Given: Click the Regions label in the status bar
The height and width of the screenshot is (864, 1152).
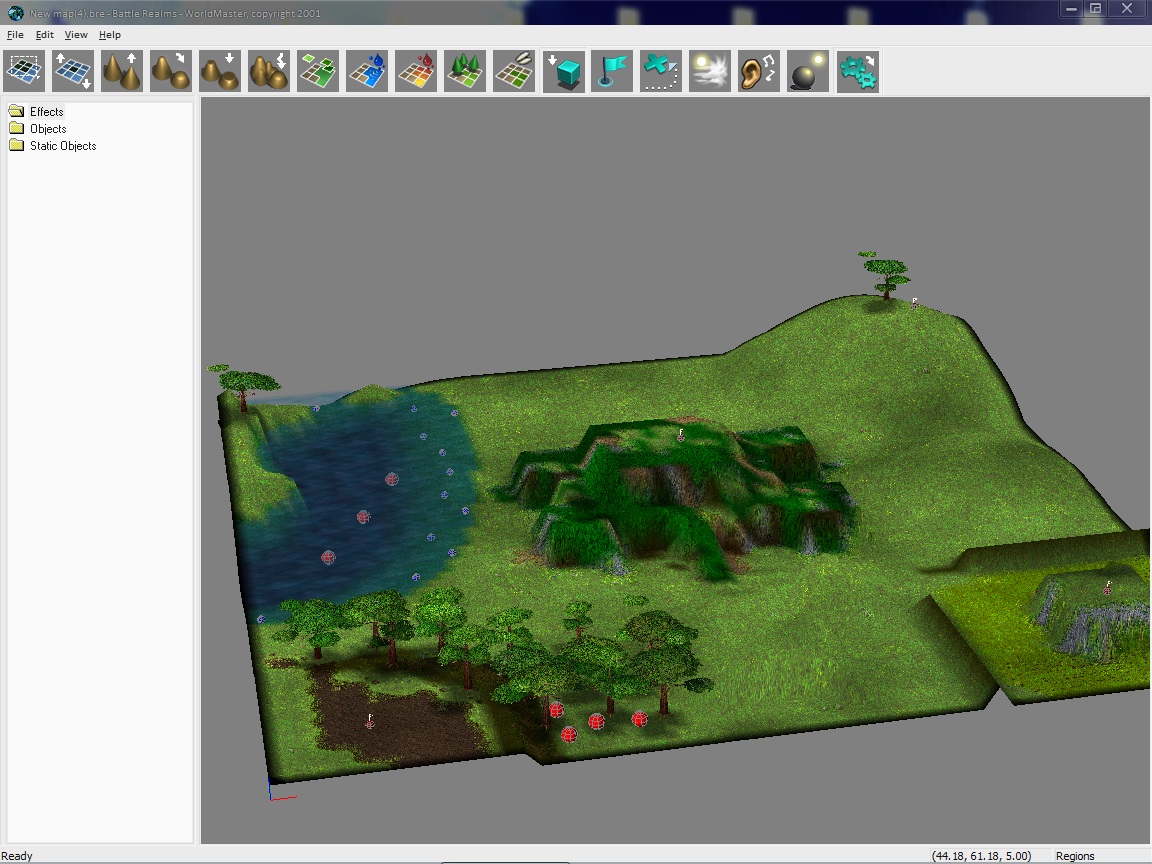Looking at the screenshot, I should tap(1075, 856).
